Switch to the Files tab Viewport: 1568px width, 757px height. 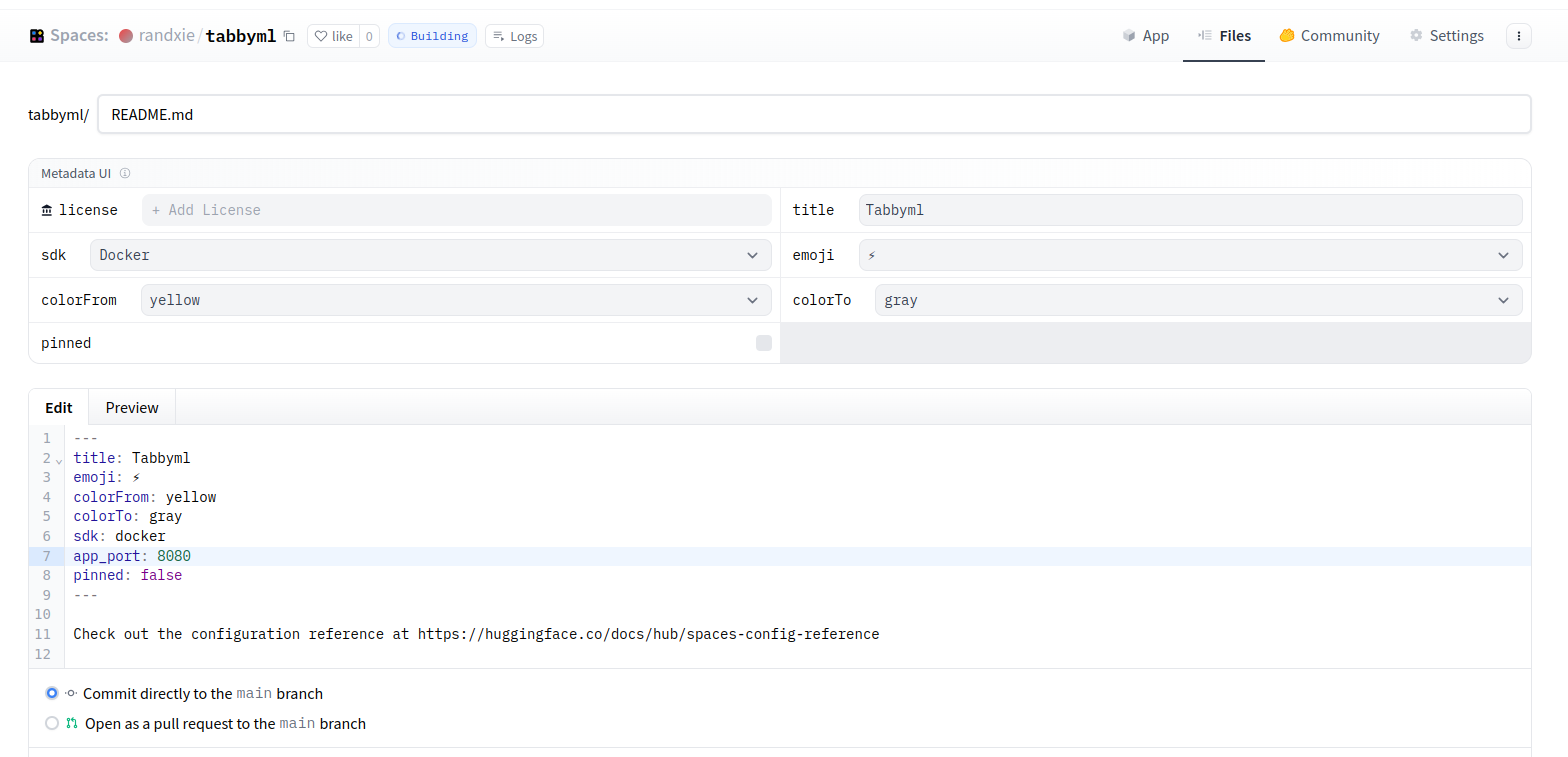coord(1224,36)
